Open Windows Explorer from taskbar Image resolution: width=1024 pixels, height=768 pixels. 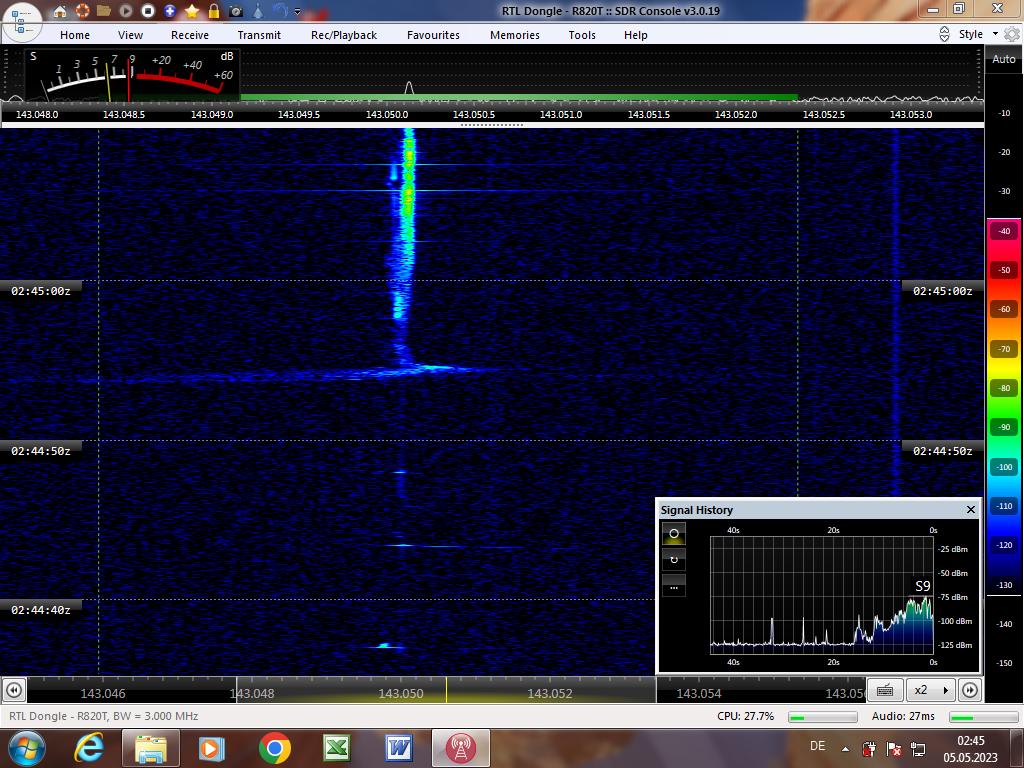click(x=150, y=748)
